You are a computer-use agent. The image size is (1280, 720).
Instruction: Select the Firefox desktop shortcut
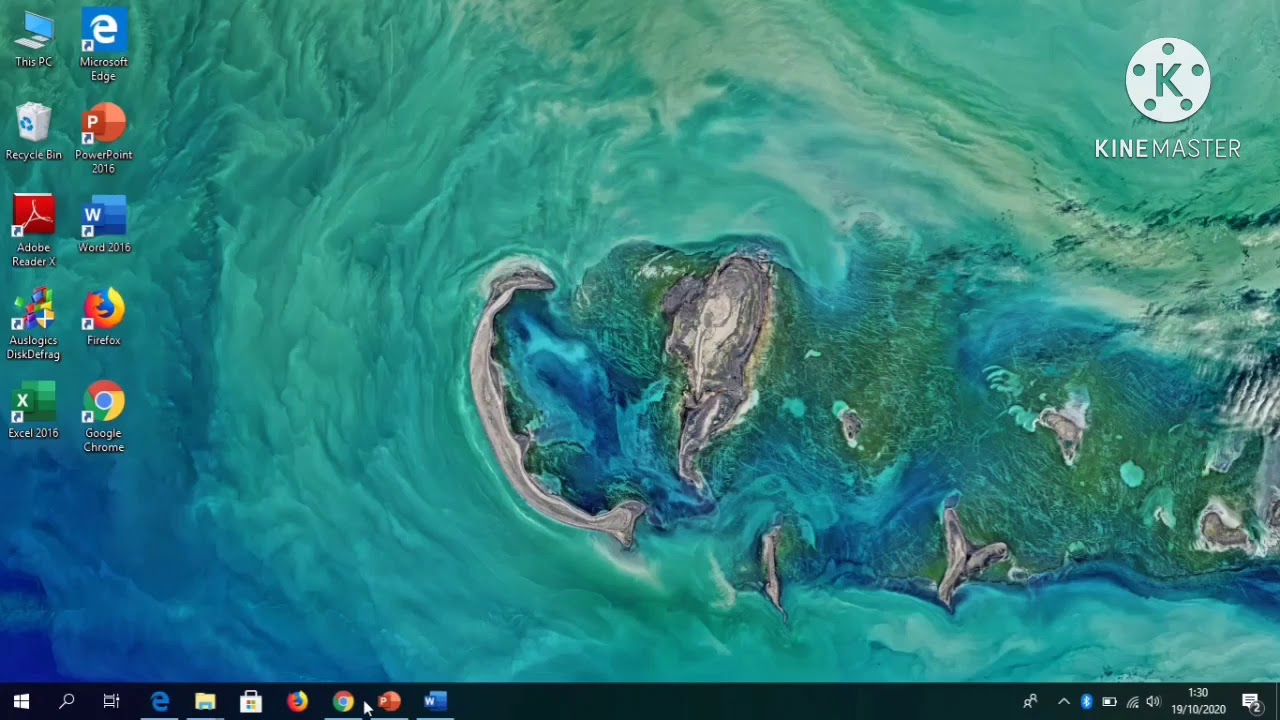click(104, 317)
